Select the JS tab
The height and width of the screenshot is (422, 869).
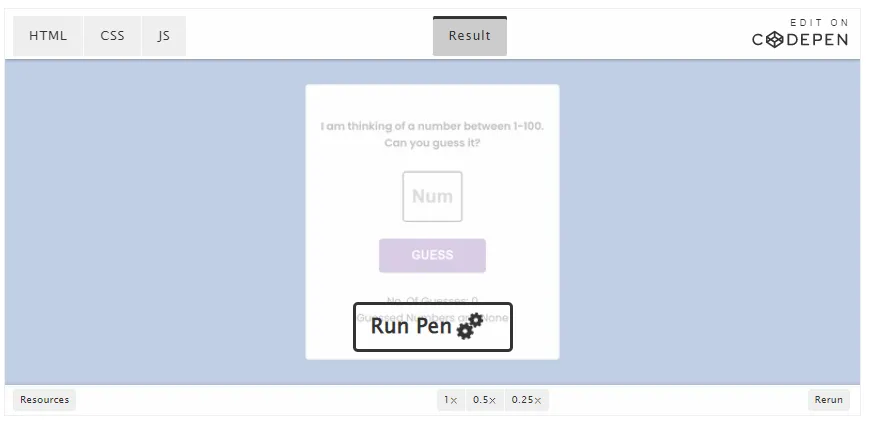pos(163,36)
